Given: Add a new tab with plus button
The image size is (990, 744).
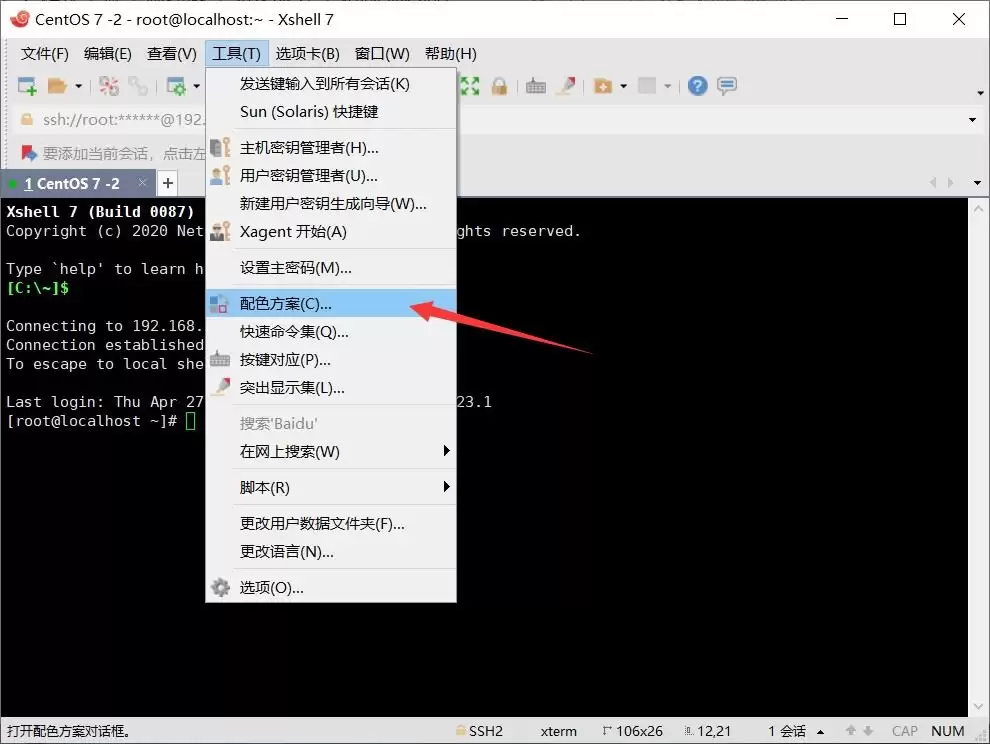Looking at the screenshot, I should point(168,184).
